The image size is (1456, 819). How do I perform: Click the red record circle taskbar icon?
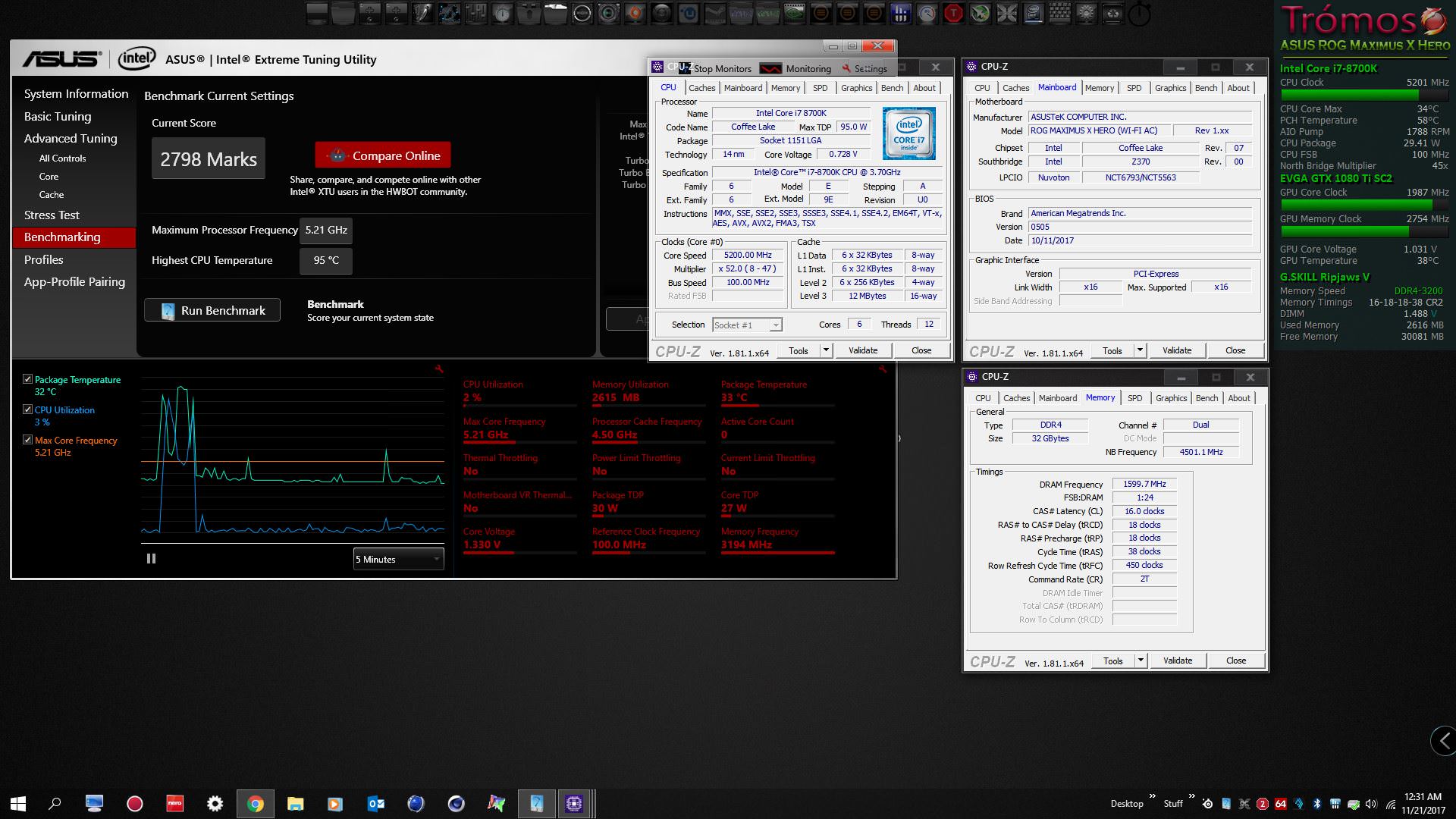point(135,804)
